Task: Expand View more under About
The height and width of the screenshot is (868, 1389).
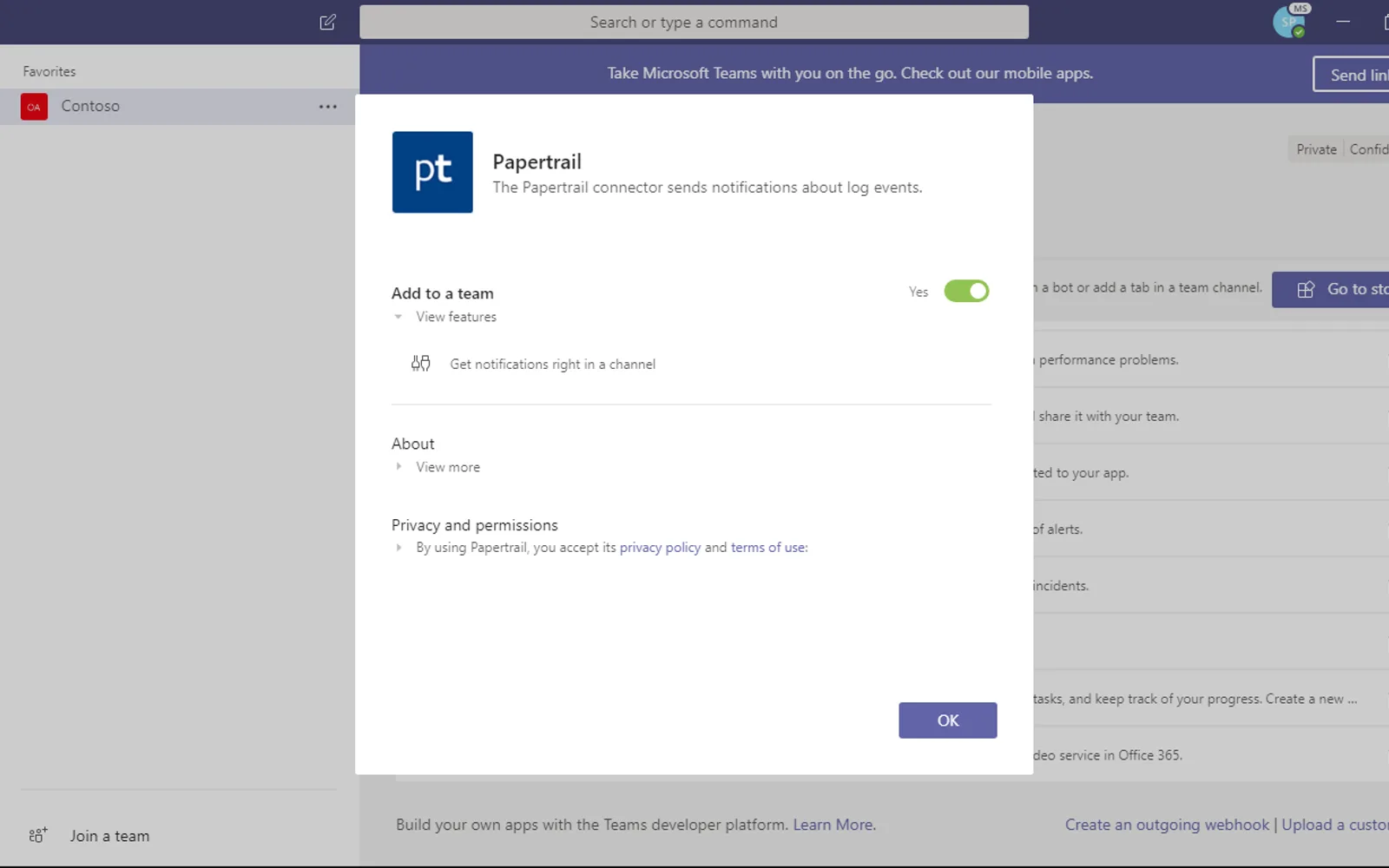Action: pyautogui.click(x=398, y=467)
